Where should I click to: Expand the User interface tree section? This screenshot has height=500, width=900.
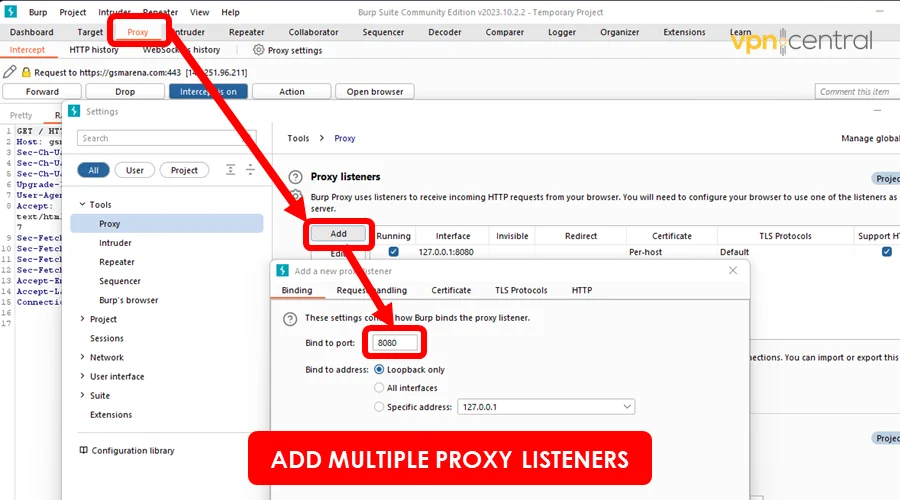coord(83,376)
